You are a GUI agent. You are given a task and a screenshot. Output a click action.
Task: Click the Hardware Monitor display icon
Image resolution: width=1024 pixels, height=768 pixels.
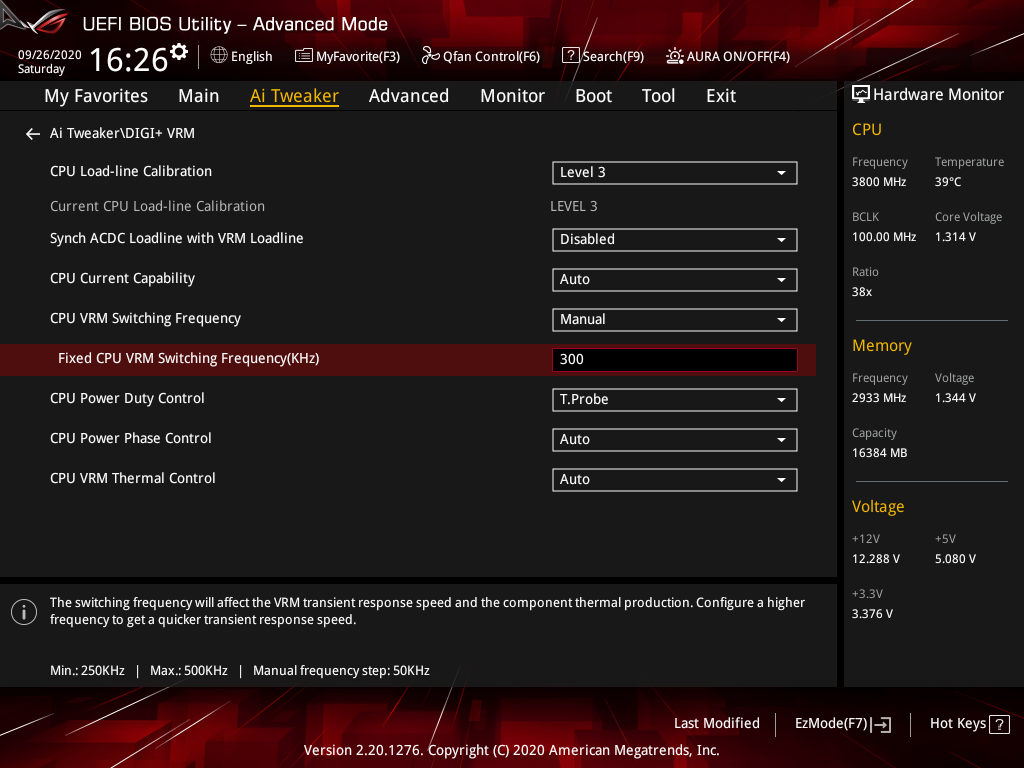[861, 95]
